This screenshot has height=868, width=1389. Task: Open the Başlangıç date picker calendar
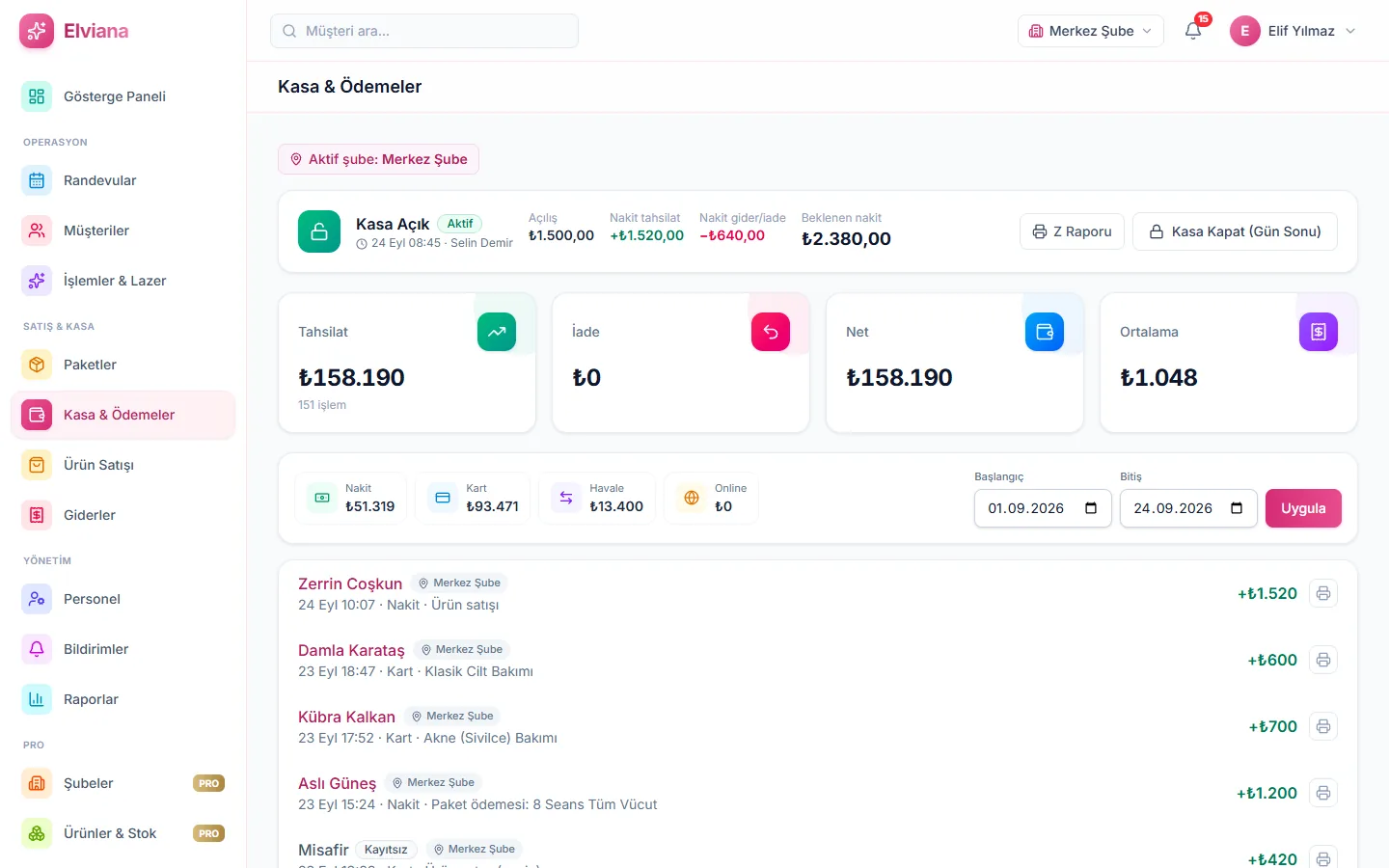point(1091,508)
